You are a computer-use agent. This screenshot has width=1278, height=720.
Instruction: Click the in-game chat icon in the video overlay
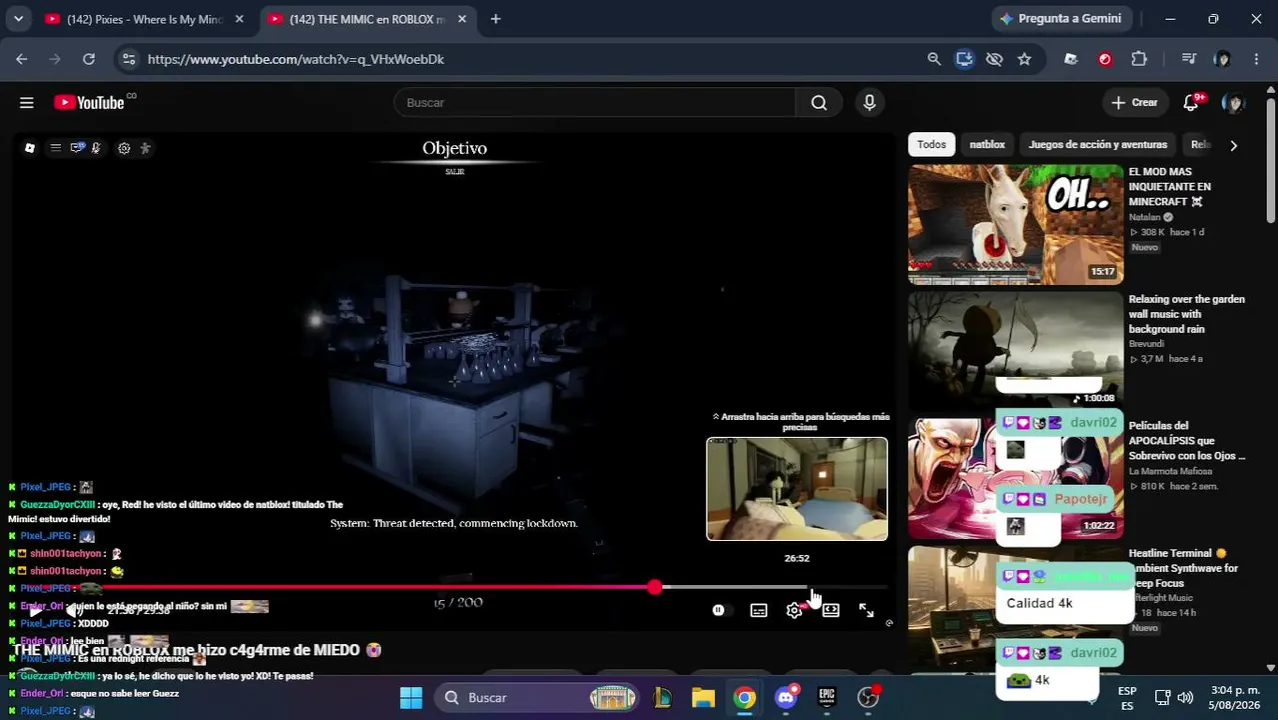click(77, 148)
